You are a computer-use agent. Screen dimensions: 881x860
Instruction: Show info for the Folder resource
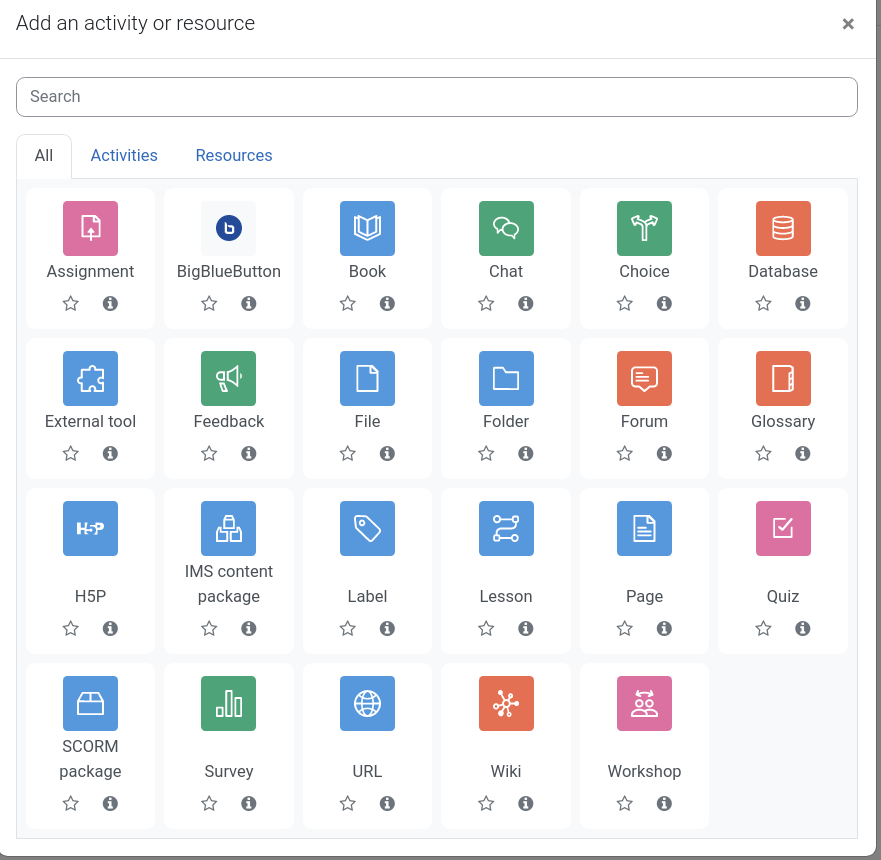(526, 453)
